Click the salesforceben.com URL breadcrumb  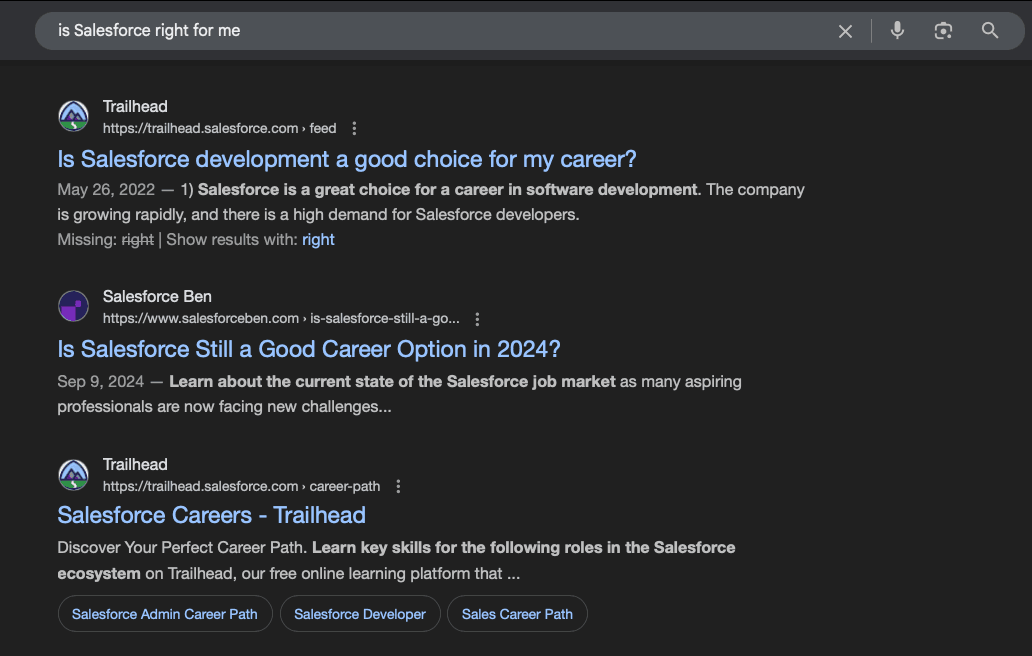coord(281,319)
